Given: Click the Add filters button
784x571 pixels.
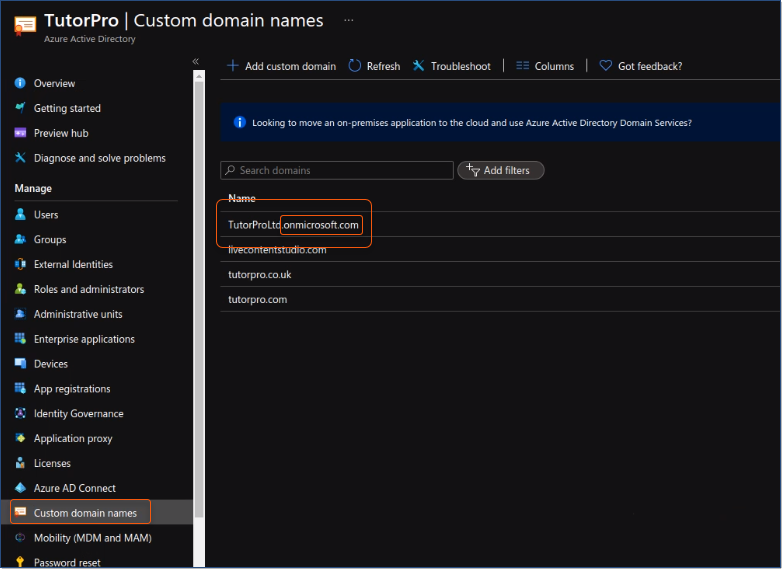Looking at the screenshot, I should pos(501,170).
